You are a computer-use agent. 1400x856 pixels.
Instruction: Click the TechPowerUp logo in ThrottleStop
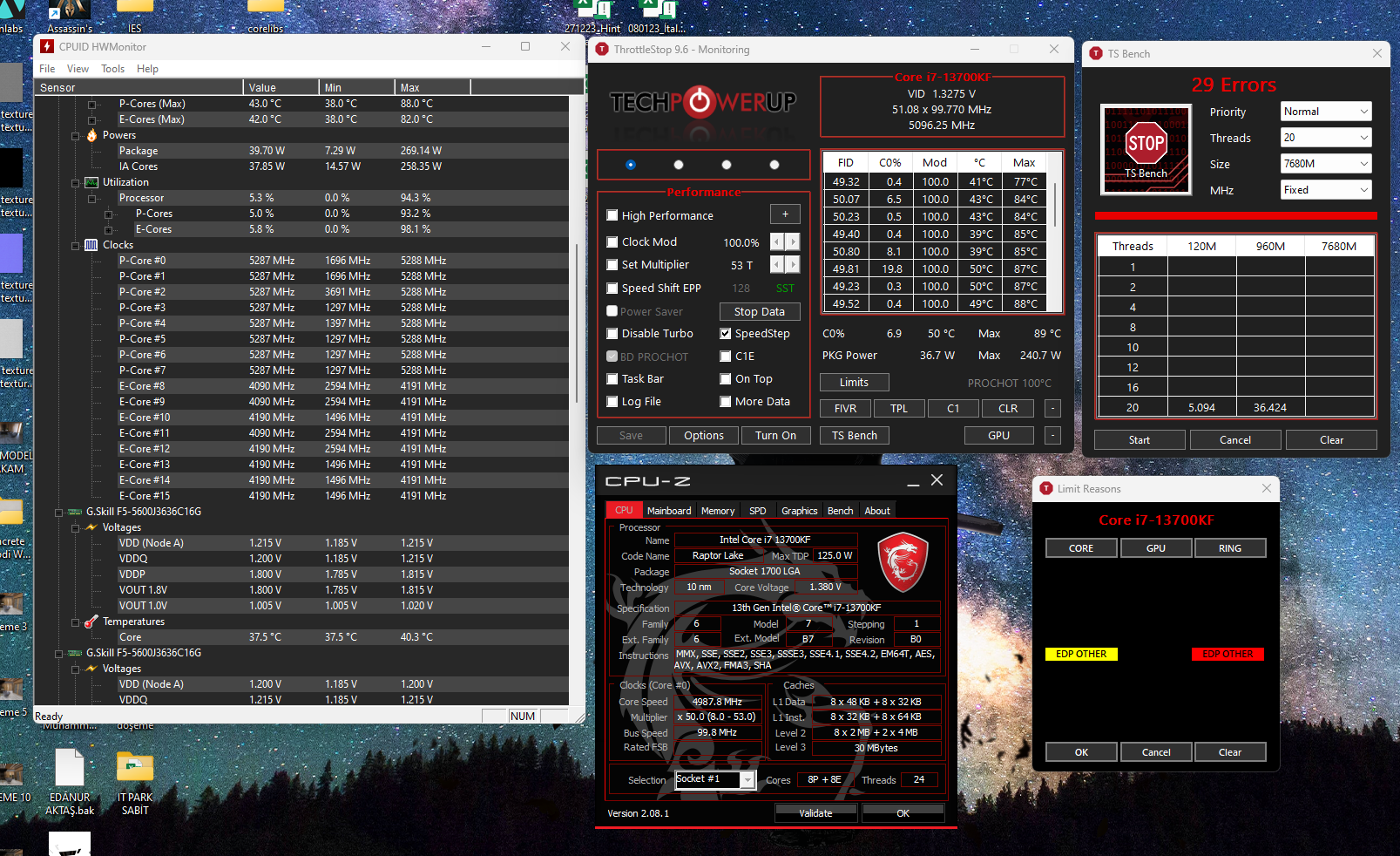click(703, 102)
